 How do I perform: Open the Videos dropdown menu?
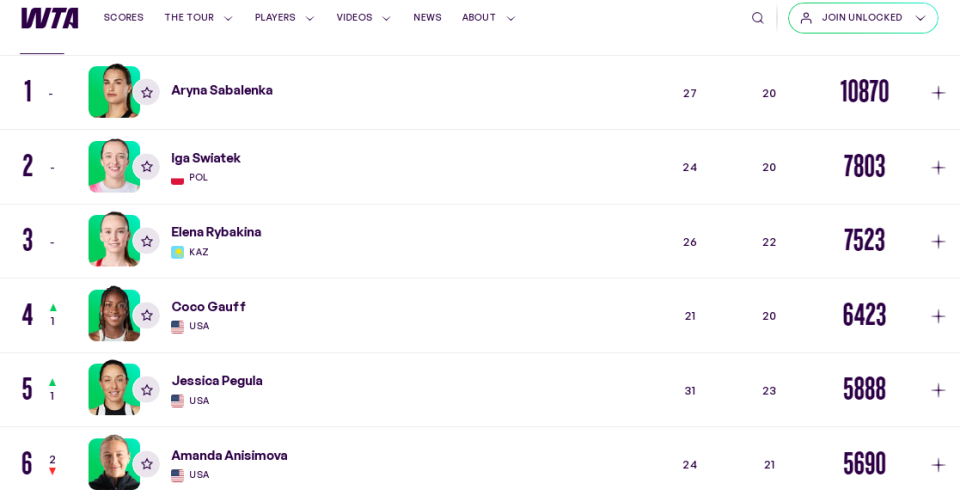[x=363, y=18]
